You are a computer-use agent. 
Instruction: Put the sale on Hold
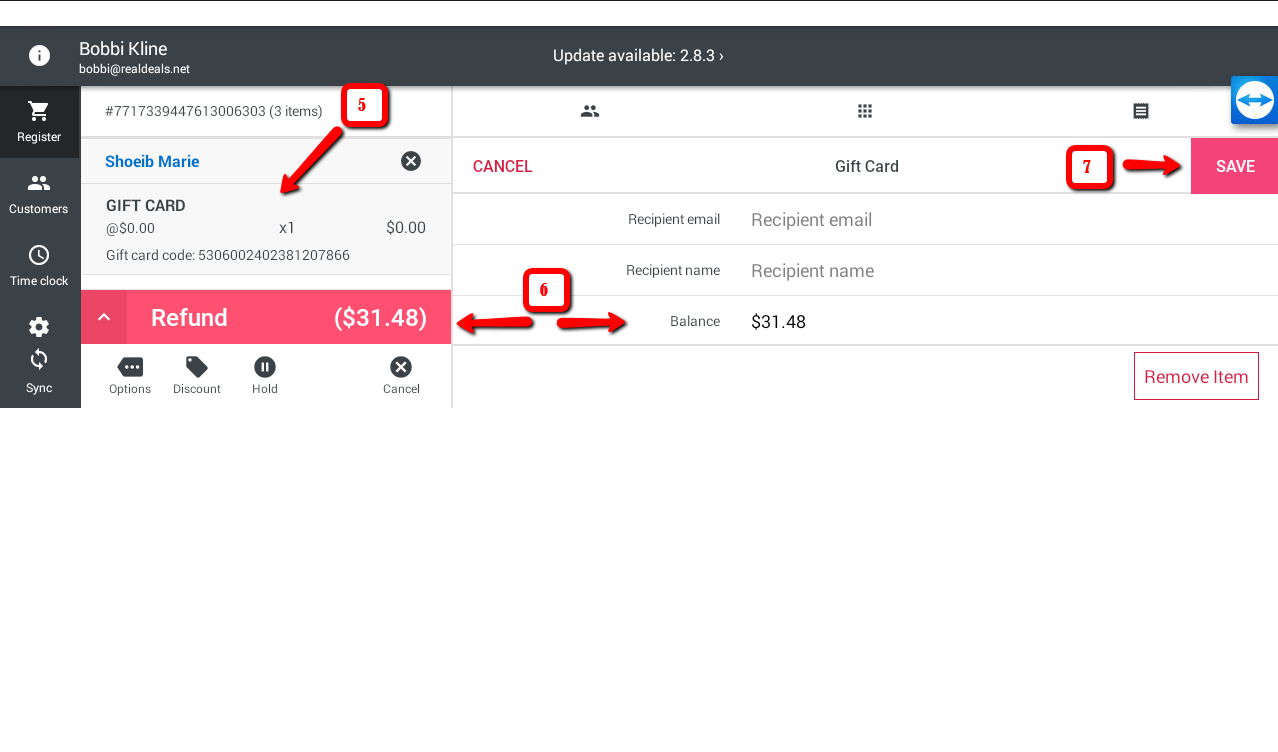coord(265,375)
